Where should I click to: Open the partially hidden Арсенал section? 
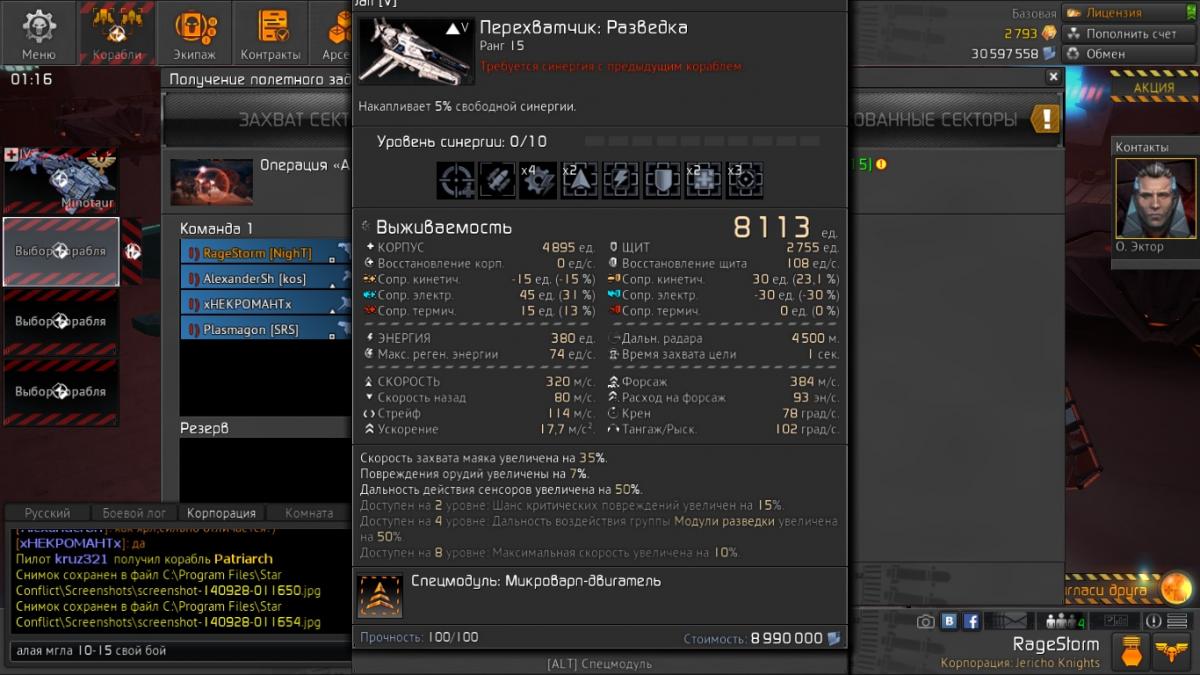pyautogui.click(x=331, y=33)
